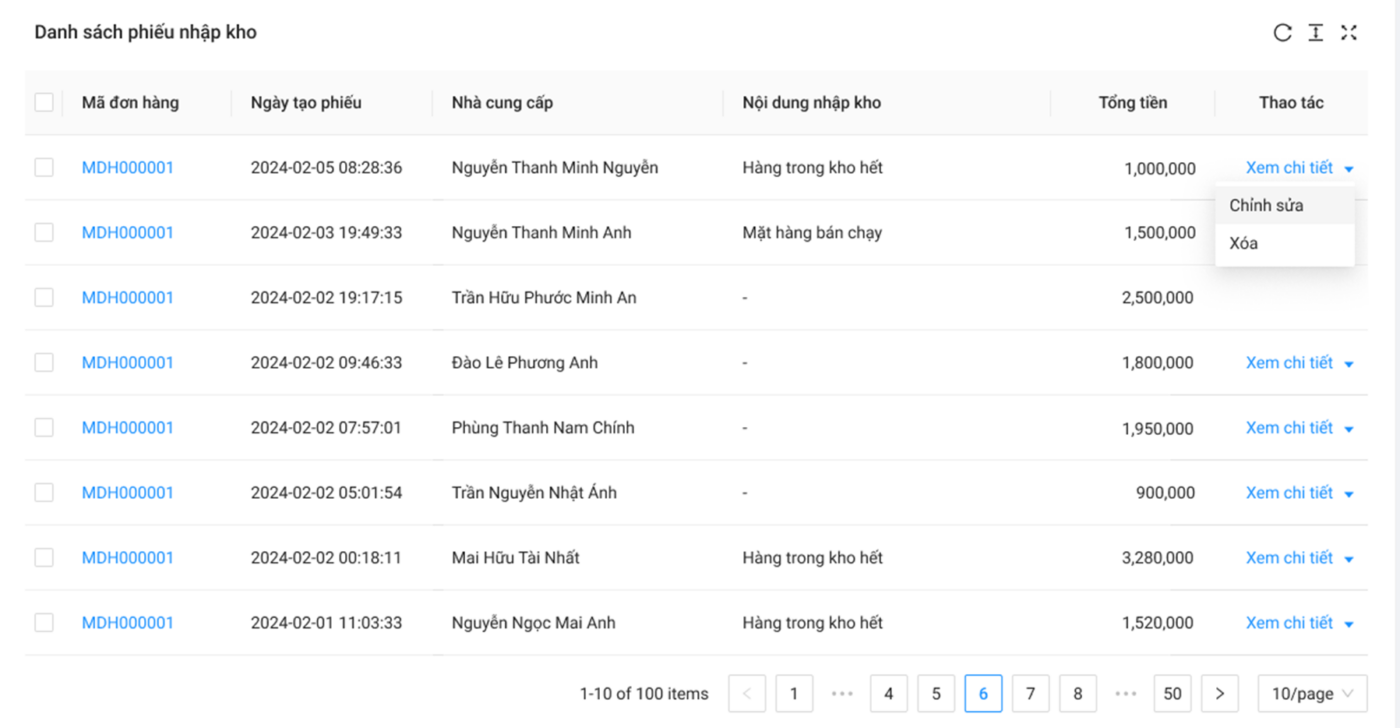The height and width of the screenshot is (728, 1400).
Task: Click the Mặt hàng bán chạy cell
Action: pyautogui.click(x=812, y=232)
